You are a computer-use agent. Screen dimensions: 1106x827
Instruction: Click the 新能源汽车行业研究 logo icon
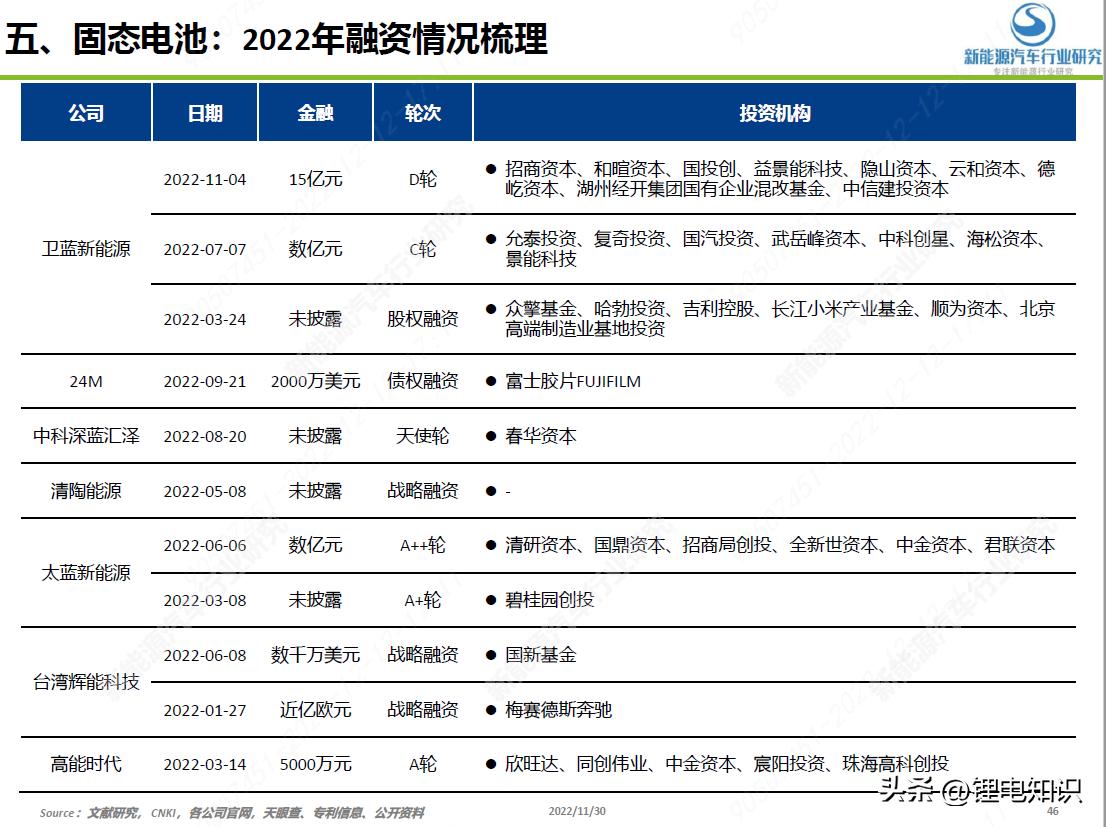1033,25
